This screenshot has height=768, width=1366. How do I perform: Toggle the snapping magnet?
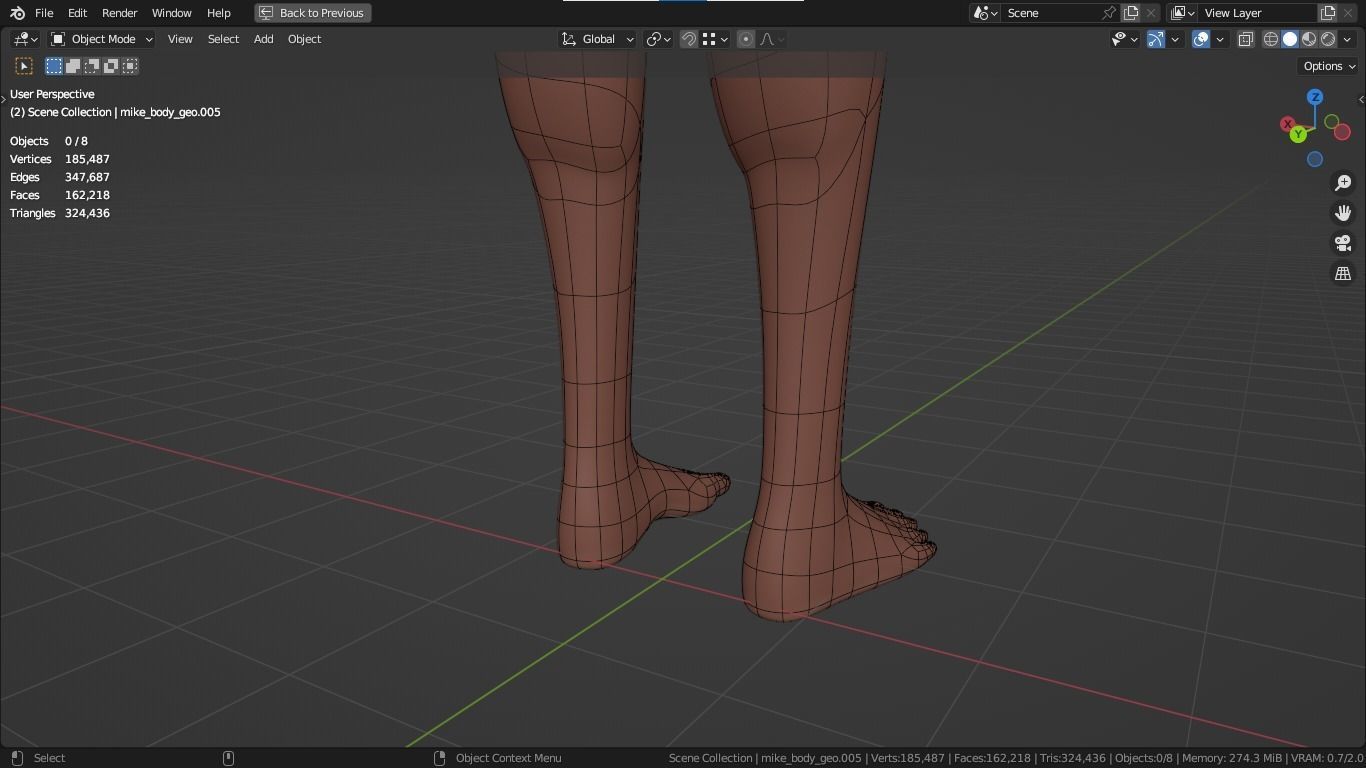689,39
